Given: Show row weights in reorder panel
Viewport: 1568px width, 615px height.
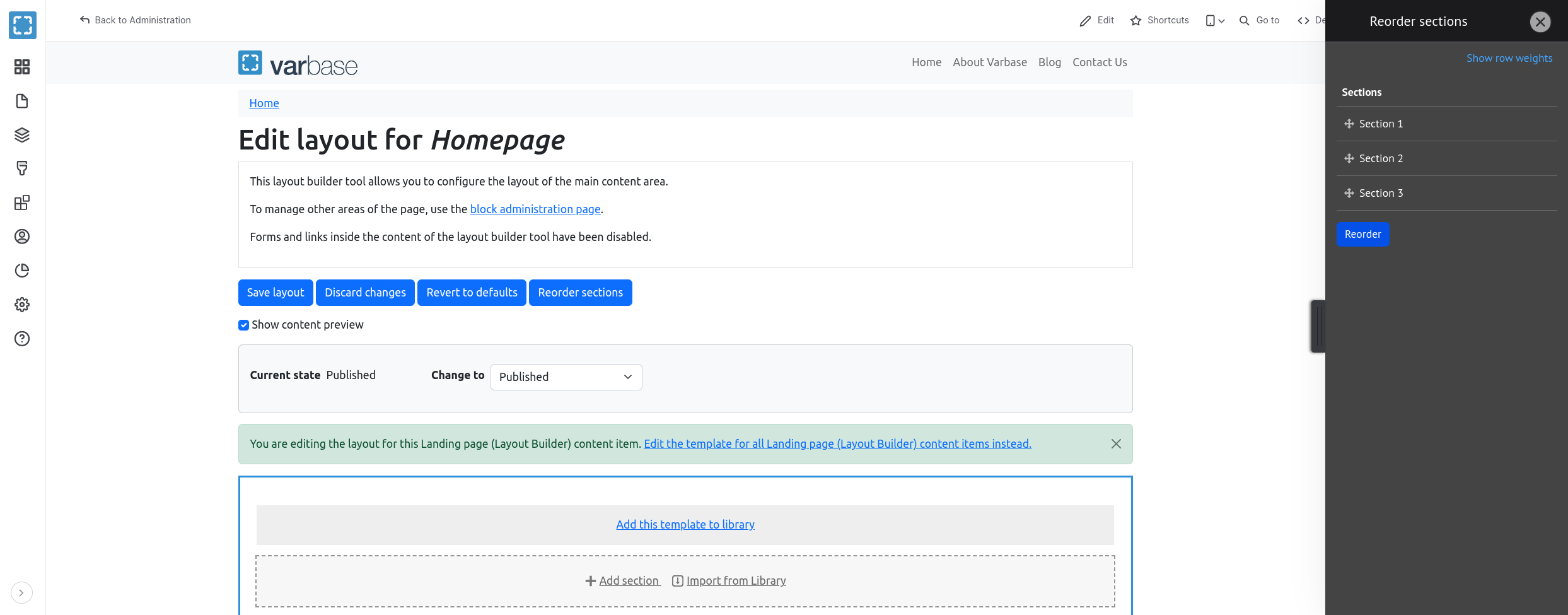Looking at the screenshot, I should tap(1509, 58).
